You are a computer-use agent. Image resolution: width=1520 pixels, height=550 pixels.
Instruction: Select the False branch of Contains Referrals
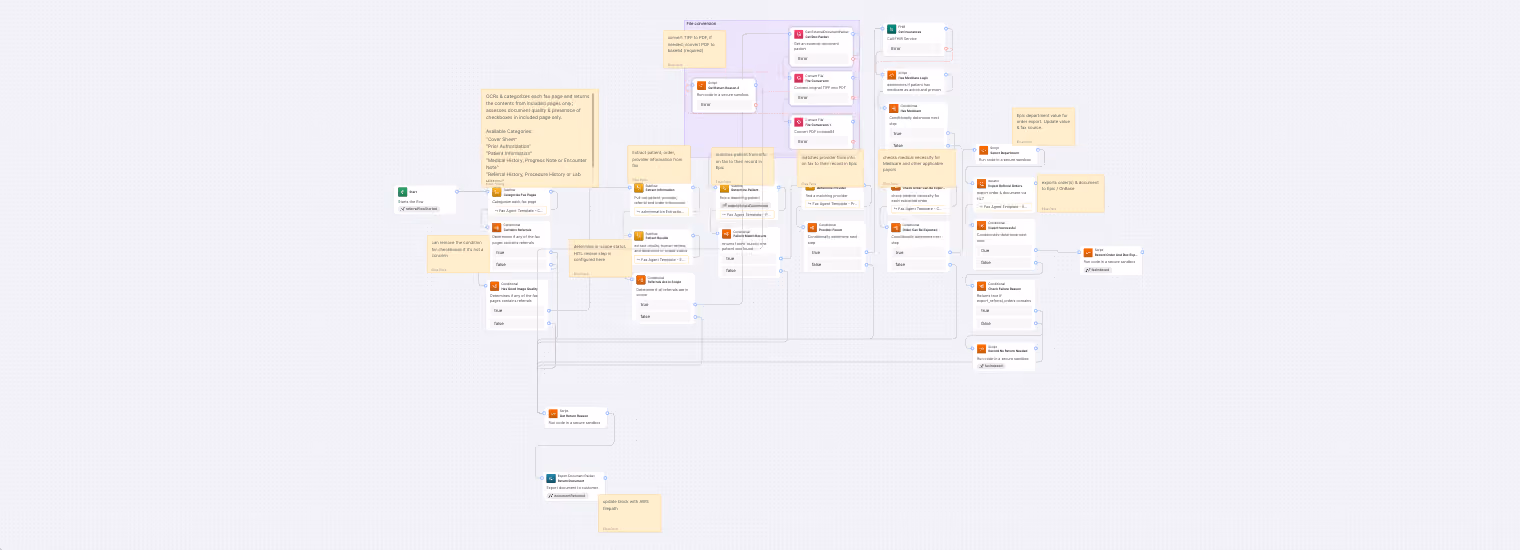point(520,265)
